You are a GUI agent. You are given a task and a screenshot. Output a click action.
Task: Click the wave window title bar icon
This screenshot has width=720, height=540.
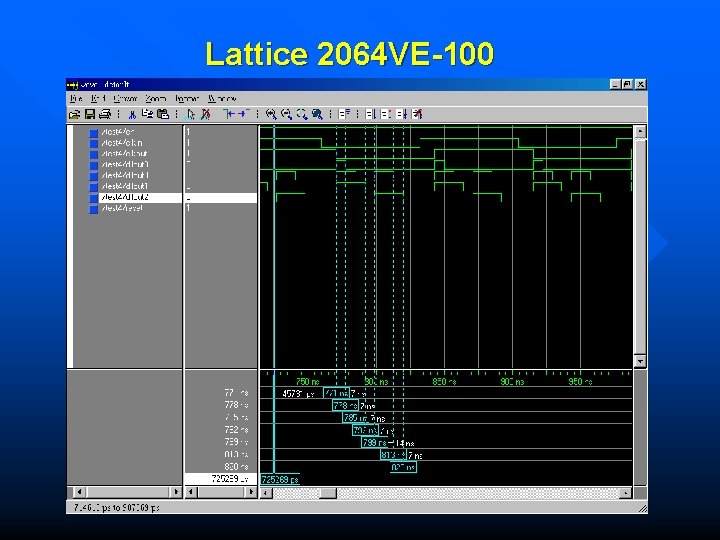tap(72, 84)
